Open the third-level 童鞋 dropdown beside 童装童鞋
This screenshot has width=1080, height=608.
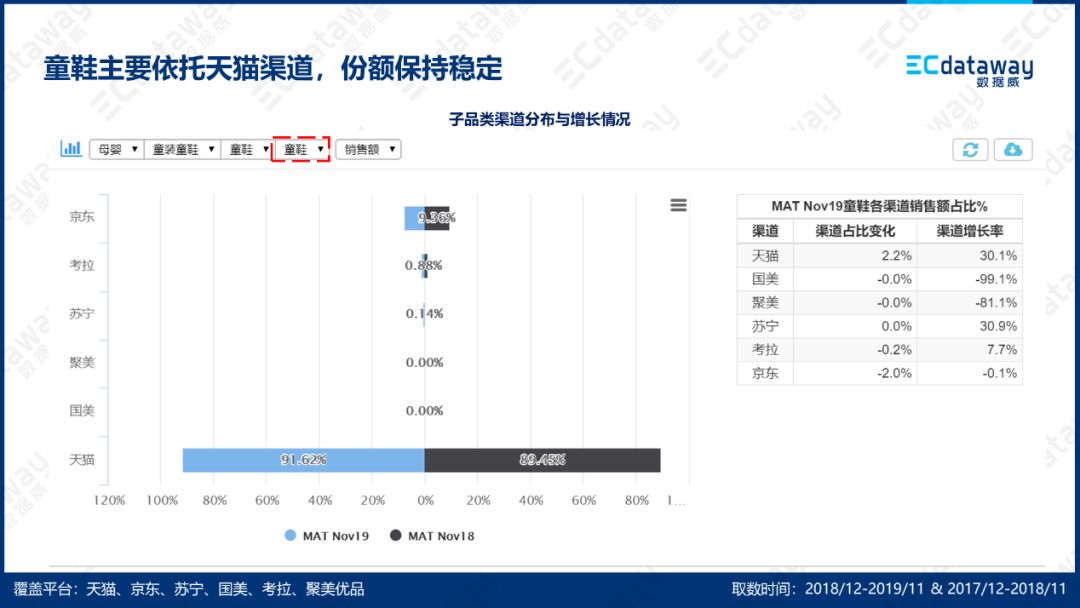pos(247,149)
